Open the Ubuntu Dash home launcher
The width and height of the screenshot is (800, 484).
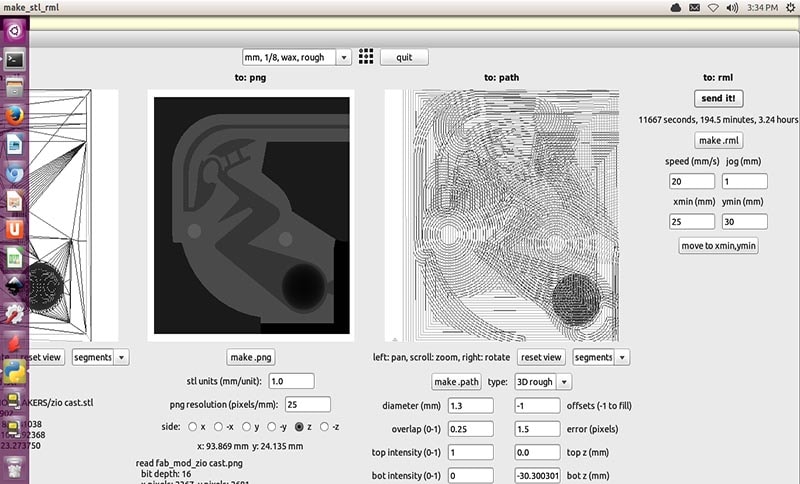tap(14, 32)
